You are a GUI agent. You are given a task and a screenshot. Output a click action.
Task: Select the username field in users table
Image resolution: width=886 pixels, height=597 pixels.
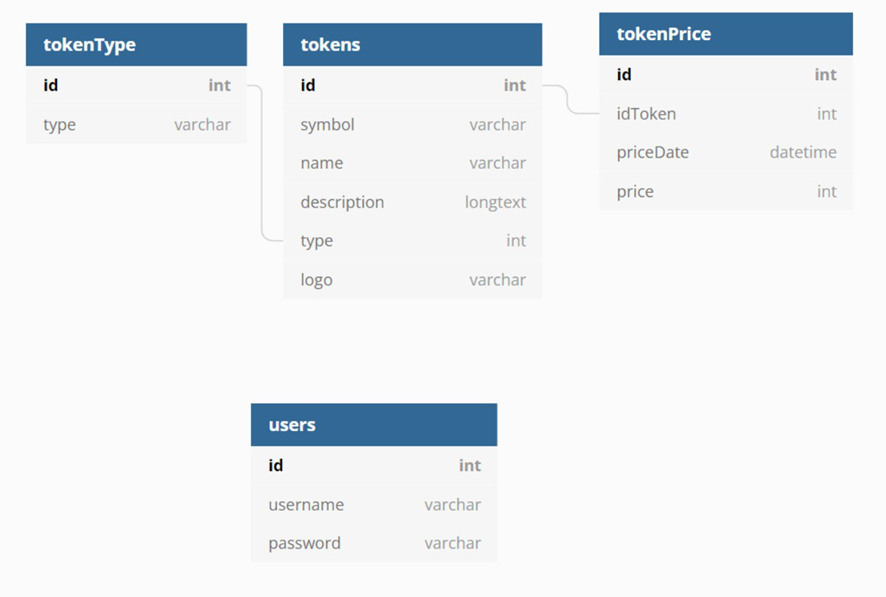[x=374, y=504]
